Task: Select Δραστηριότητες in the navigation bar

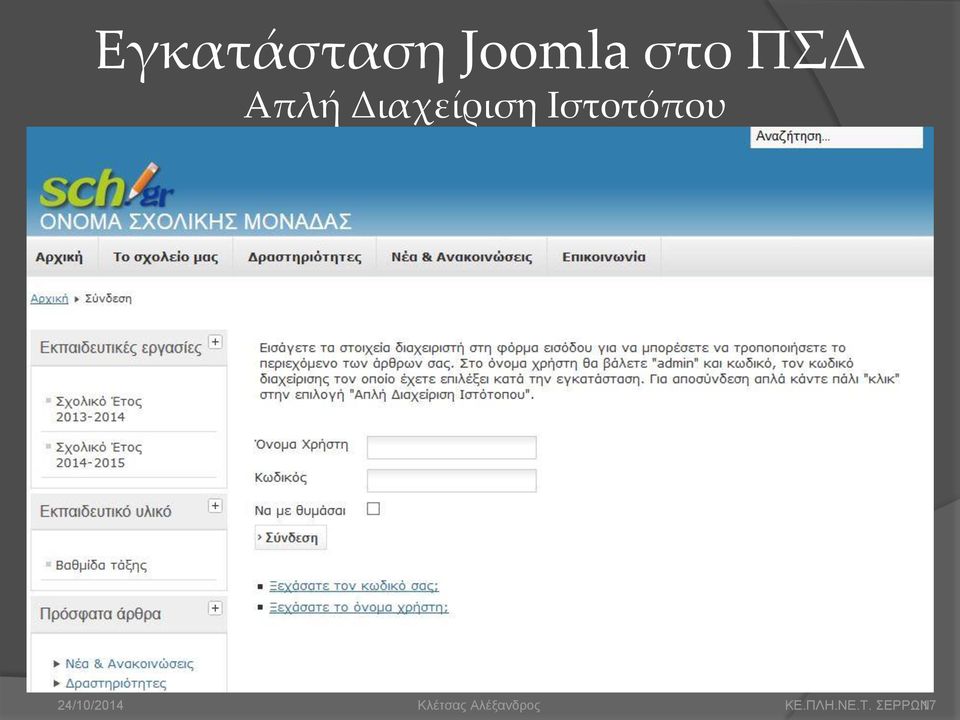Action: click(304, 257)
